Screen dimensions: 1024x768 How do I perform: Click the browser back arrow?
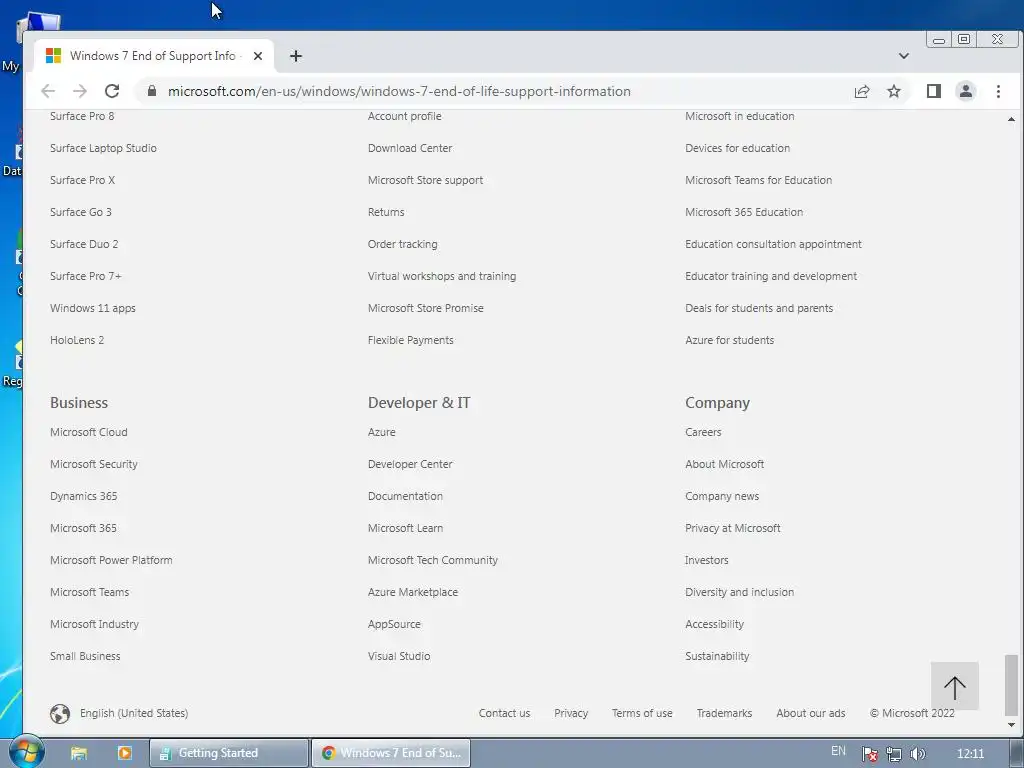48,91
